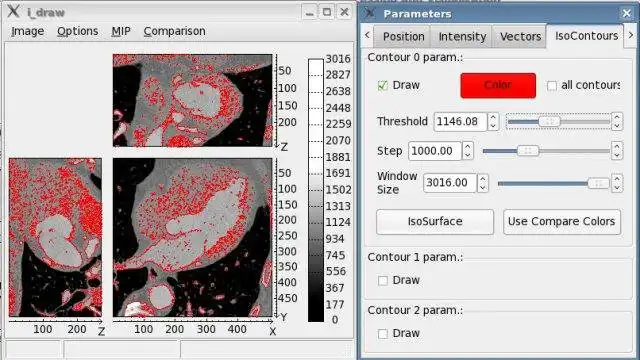
Task: Click the Contour 2 param. label
Action: pos(415,310)
